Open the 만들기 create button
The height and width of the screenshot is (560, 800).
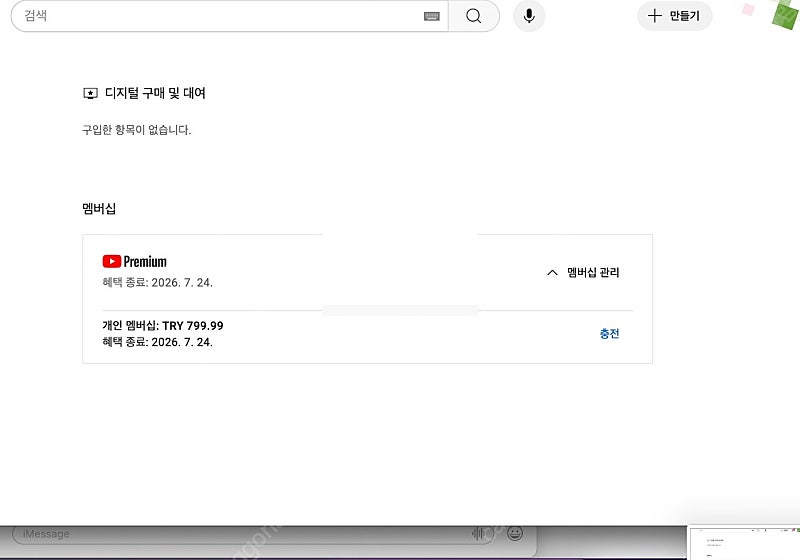point(674,16)
